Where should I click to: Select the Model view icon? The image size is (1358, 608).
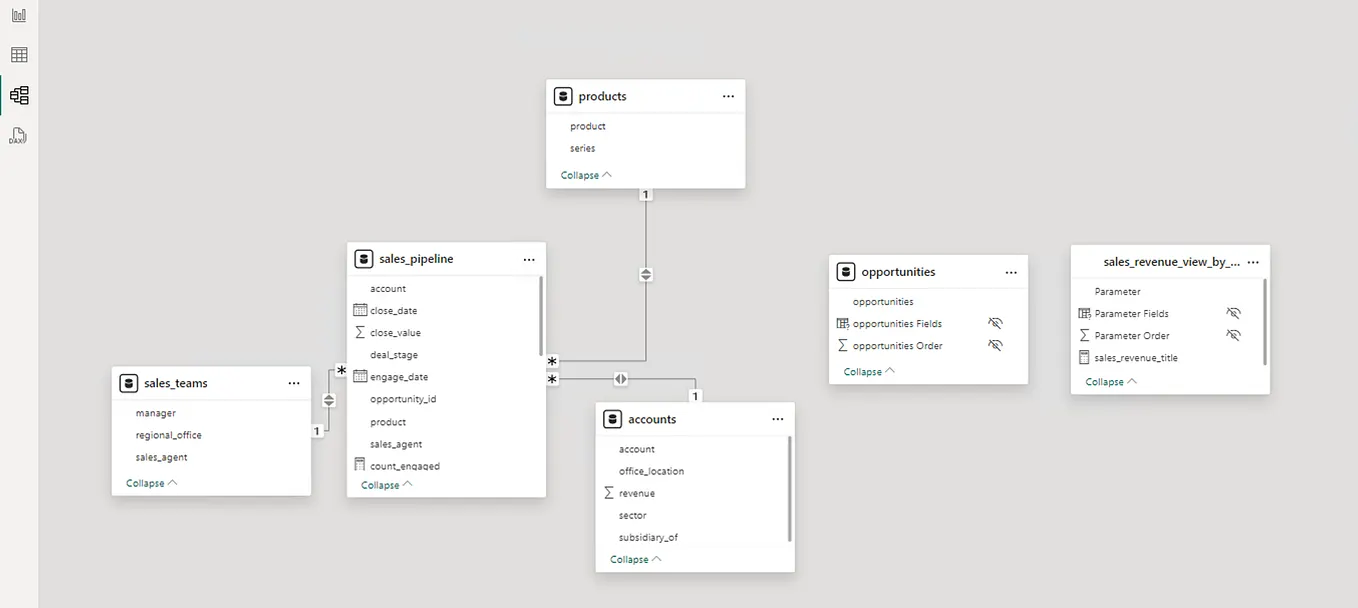click(18, 95)
